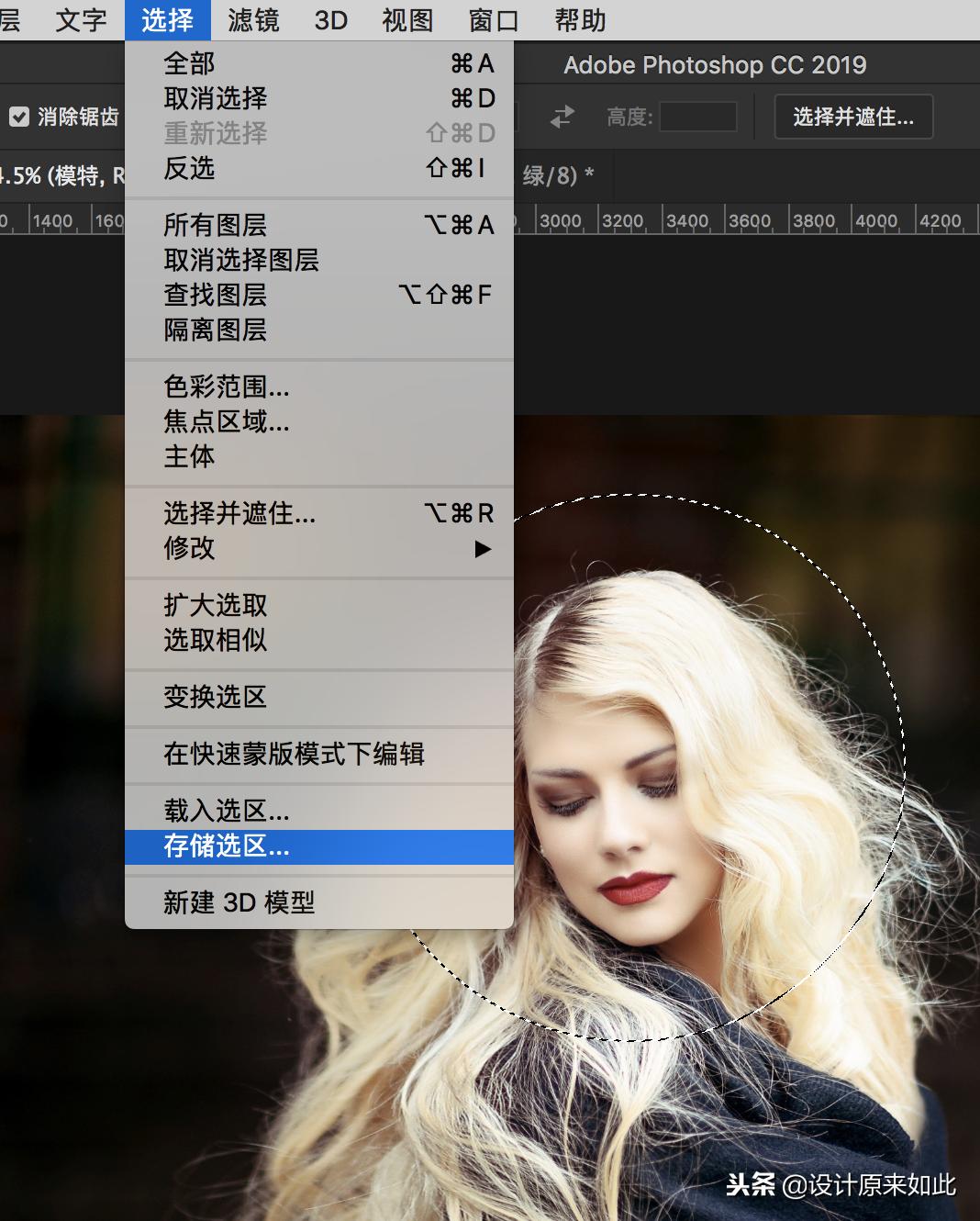This screenshot has width=980, height=1221.
Task: Select 全部 to select all
Action: tap(188, 63)
